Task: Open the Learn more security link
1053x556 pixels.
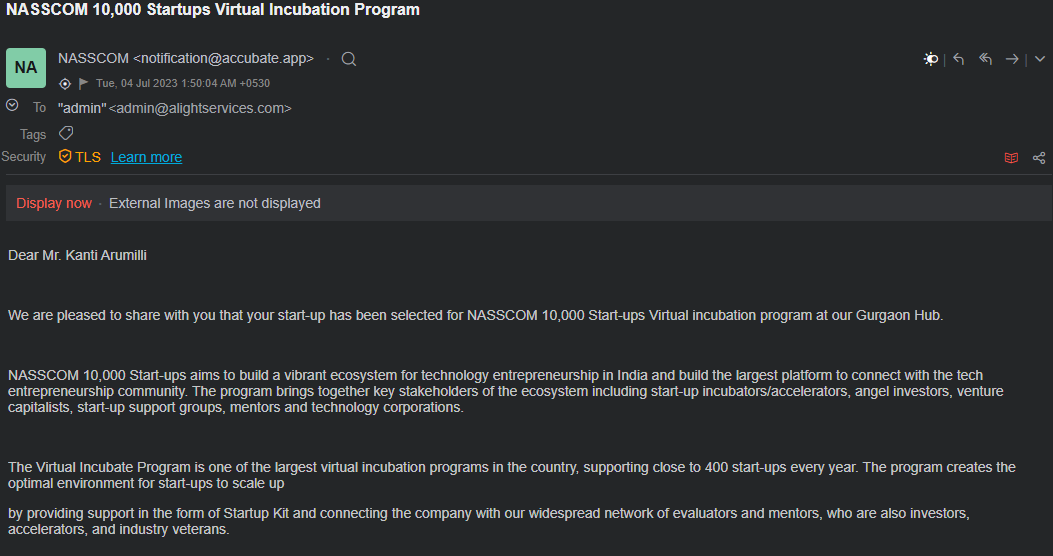Action: (146, 157)
